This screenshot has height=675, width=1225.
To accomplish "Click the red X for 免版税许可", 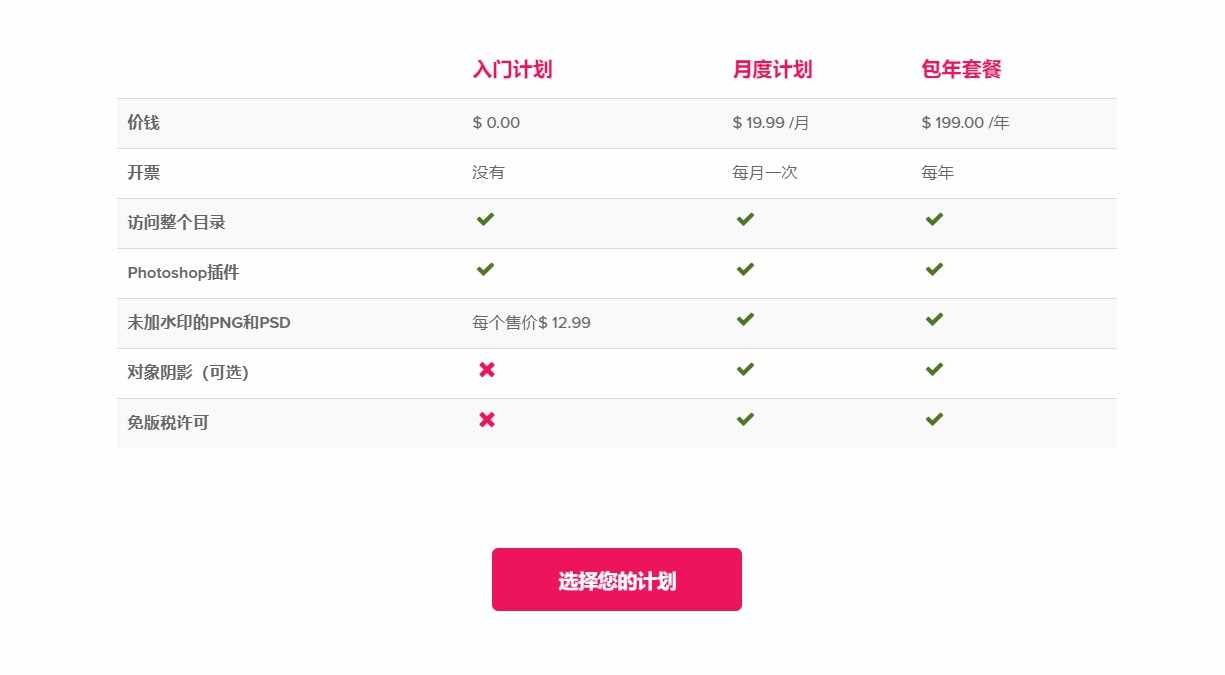I will click(487, 420).
